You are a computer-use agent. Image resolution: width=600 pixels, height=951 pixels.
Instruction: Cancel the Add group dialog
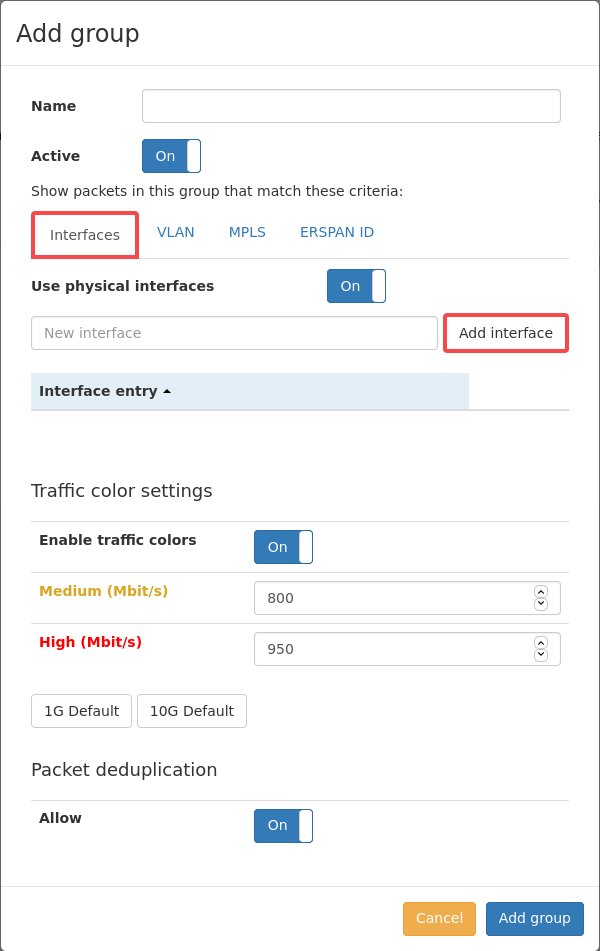coord(439,918)
